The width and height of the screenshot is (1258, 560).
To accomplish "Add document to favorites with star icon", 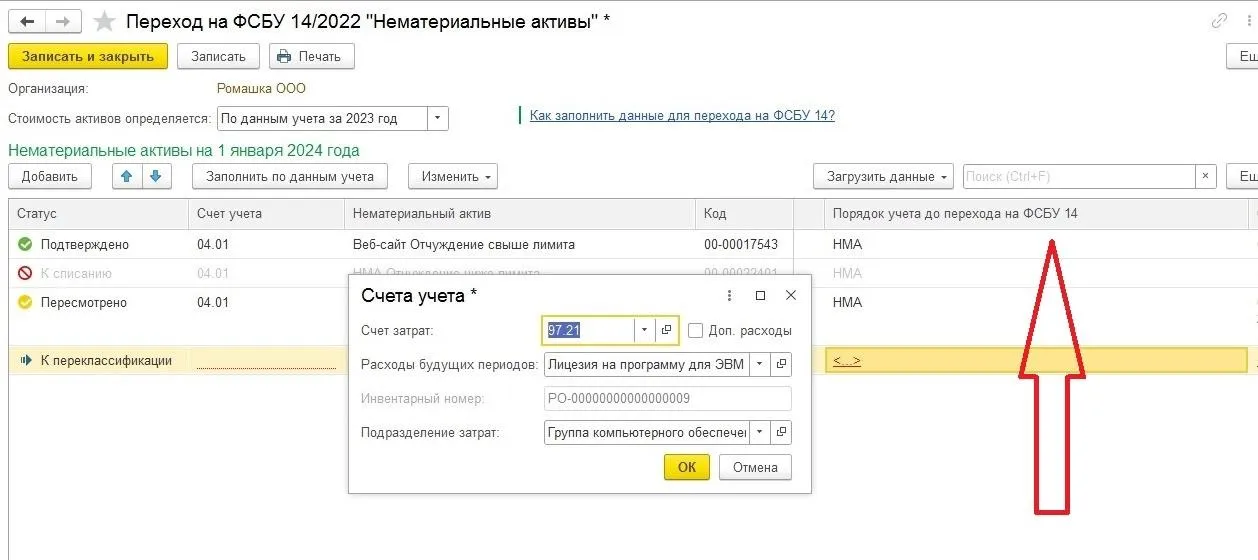I will point(104,21).
